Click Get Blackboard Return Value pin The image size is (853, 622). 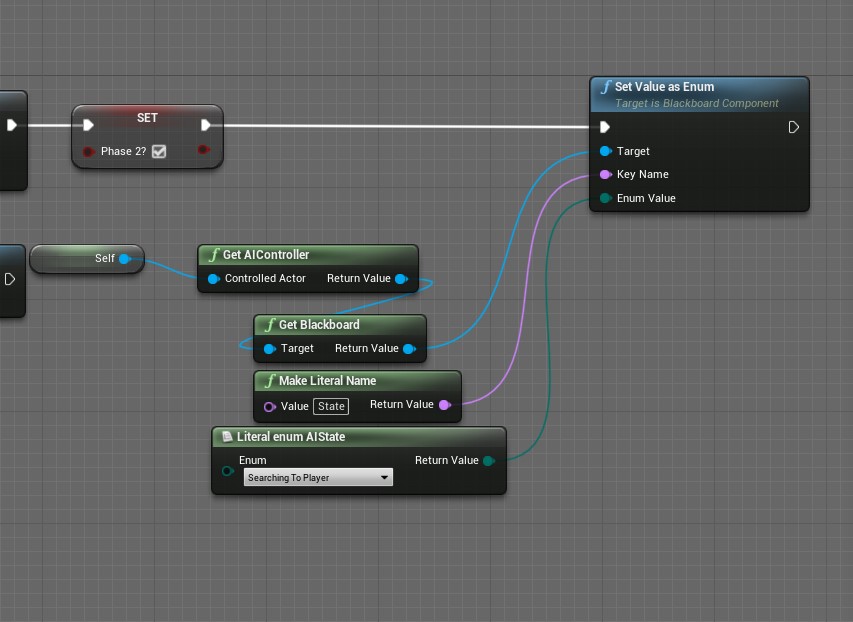tap(408, 349)
